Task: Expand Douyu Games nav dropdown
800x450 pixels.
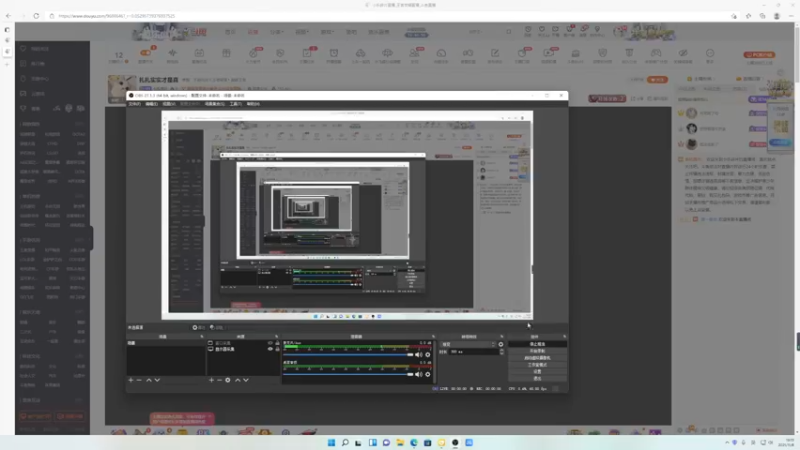Action: click(327, 32)
